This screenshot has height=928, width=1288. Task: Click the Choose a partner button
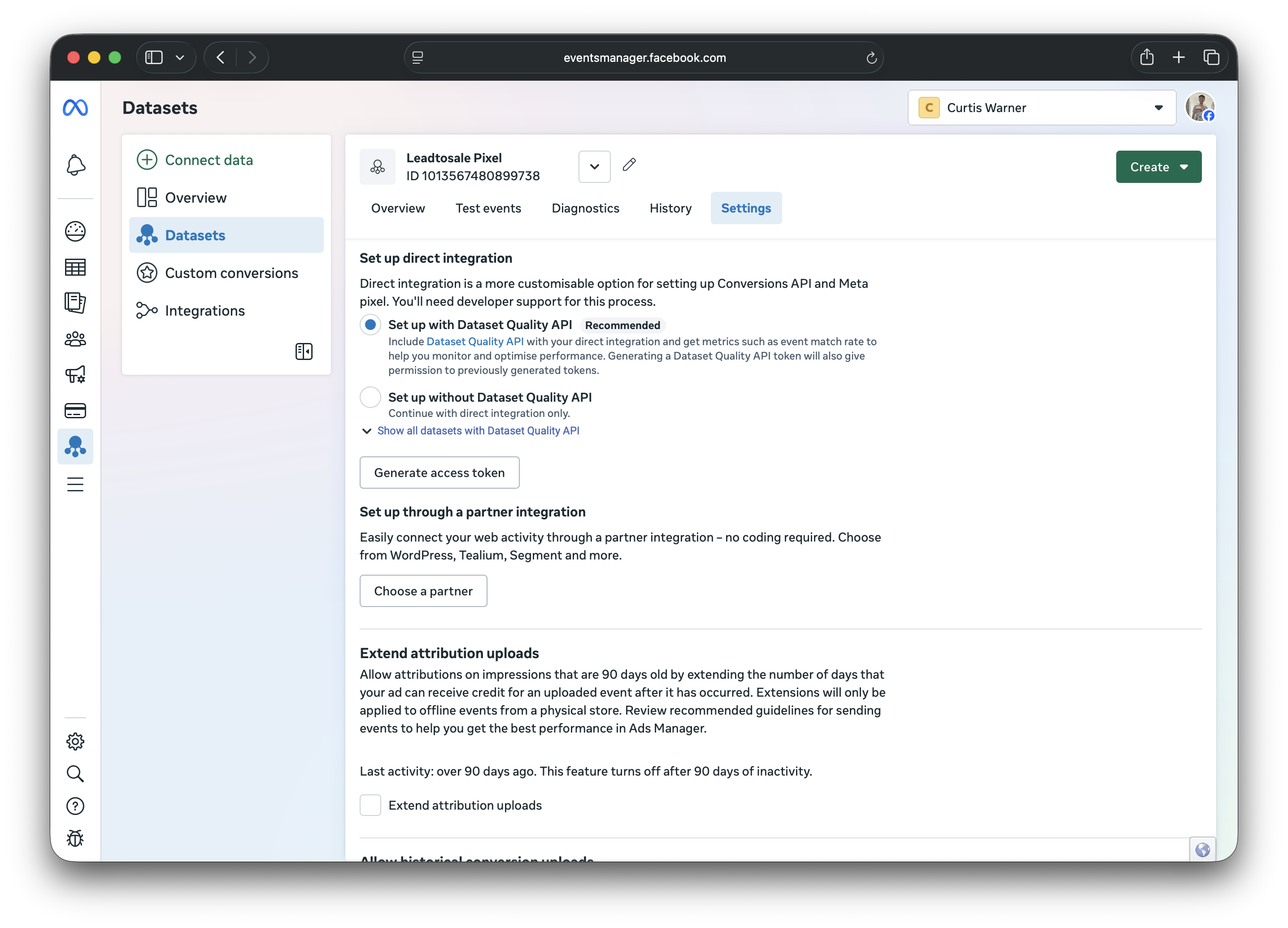423,591
